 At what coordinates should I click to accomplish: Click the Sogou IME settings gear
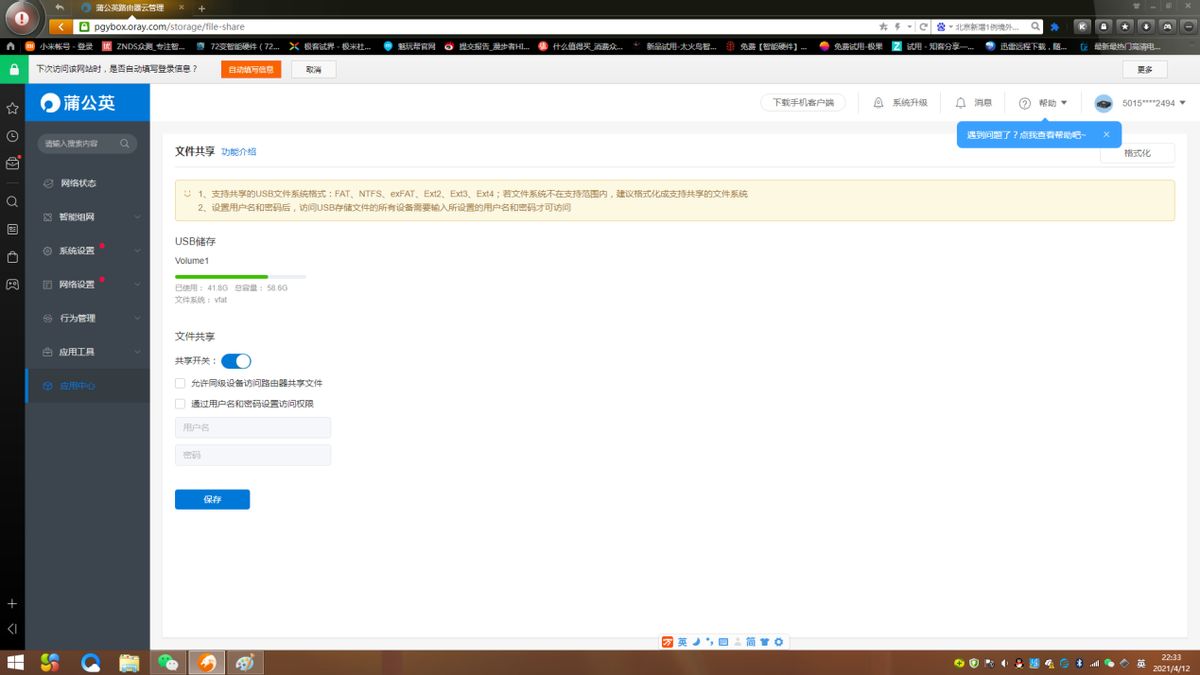(x=779, y=641)
